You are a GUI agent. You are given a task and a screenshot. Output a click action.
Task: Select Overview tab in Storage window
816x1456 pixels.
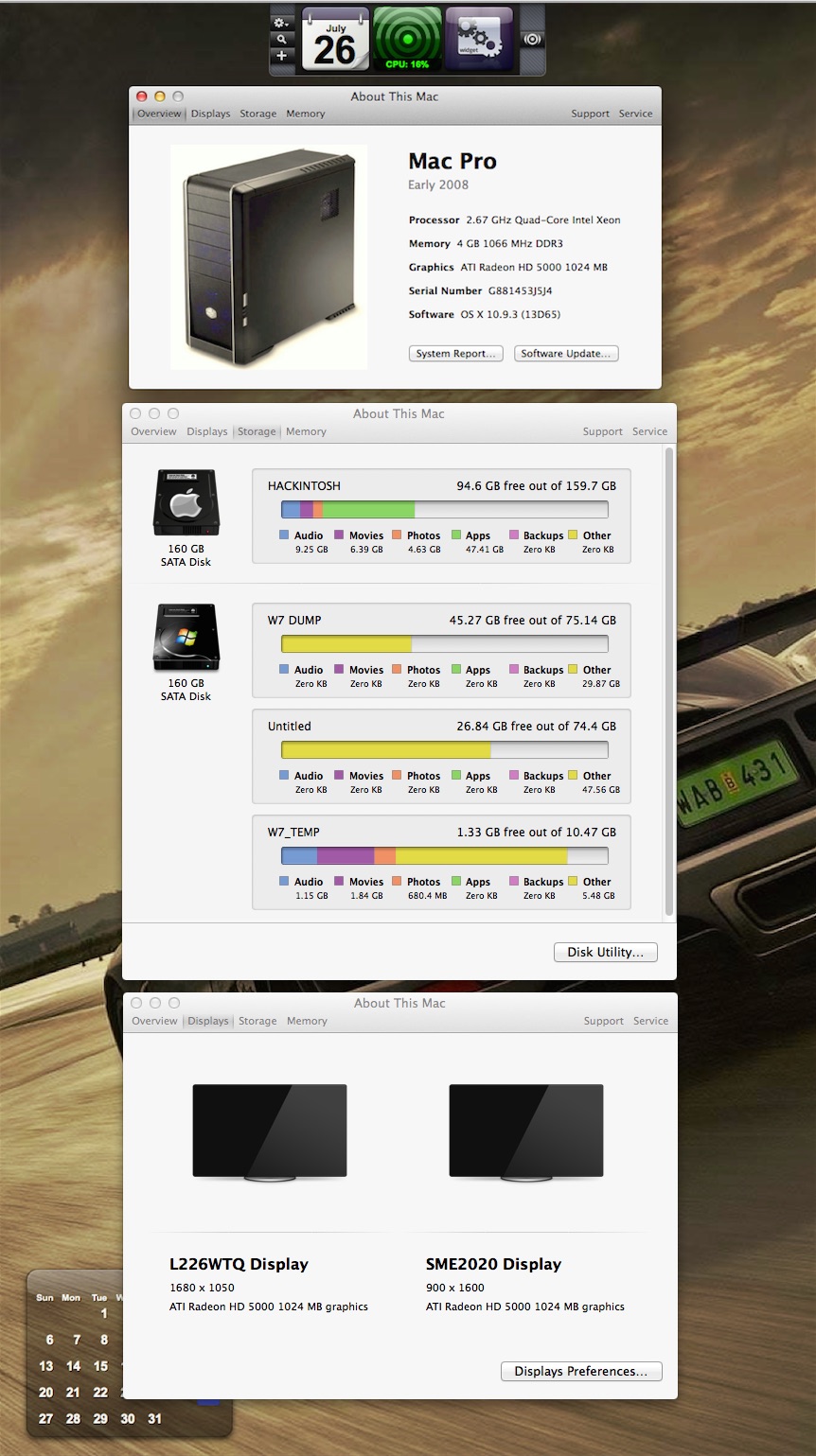pyautogui.click(x=153, y=431)
